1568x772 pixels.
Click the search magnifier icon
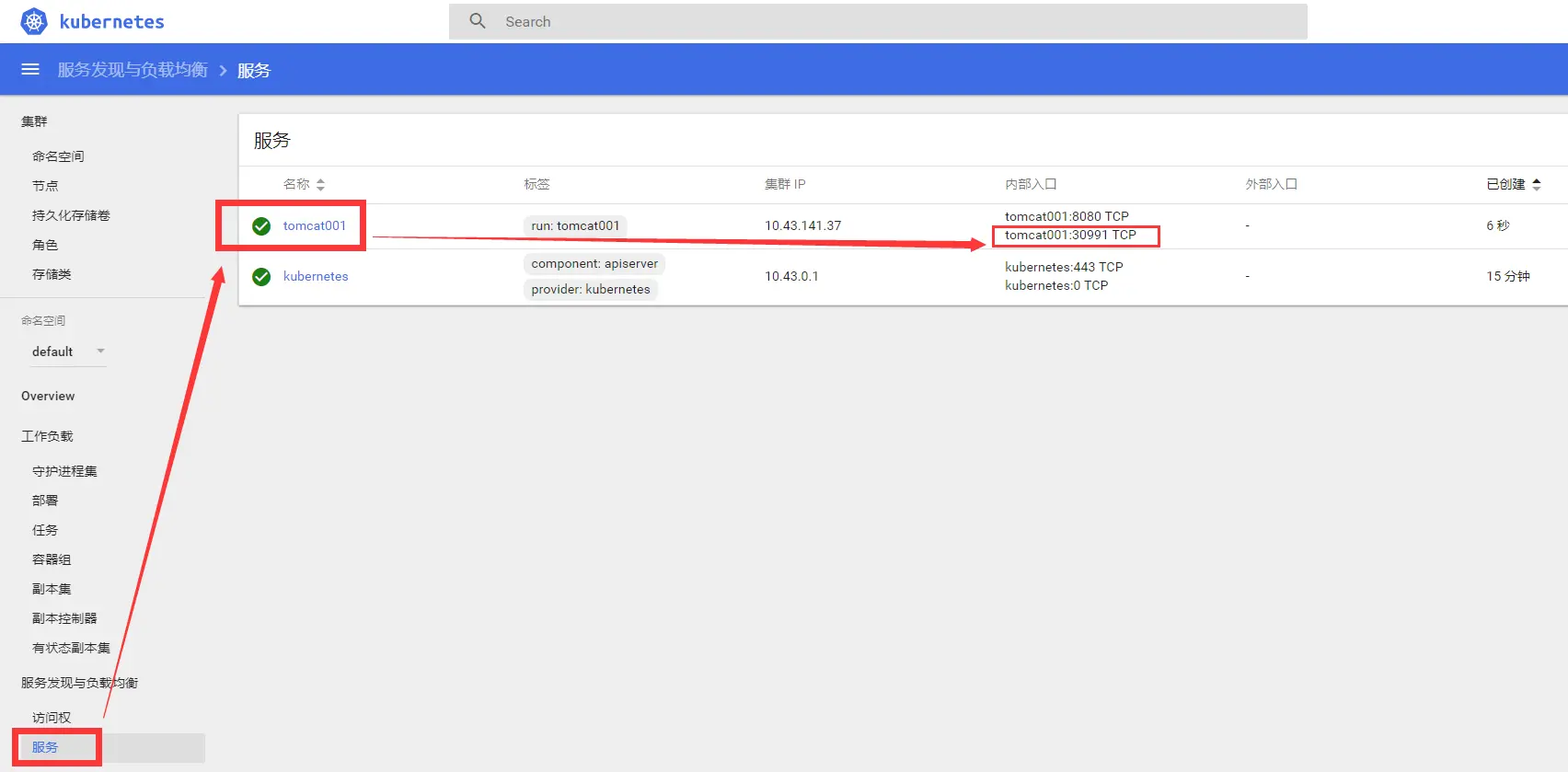pyautogui.click(x=478, y=20)
